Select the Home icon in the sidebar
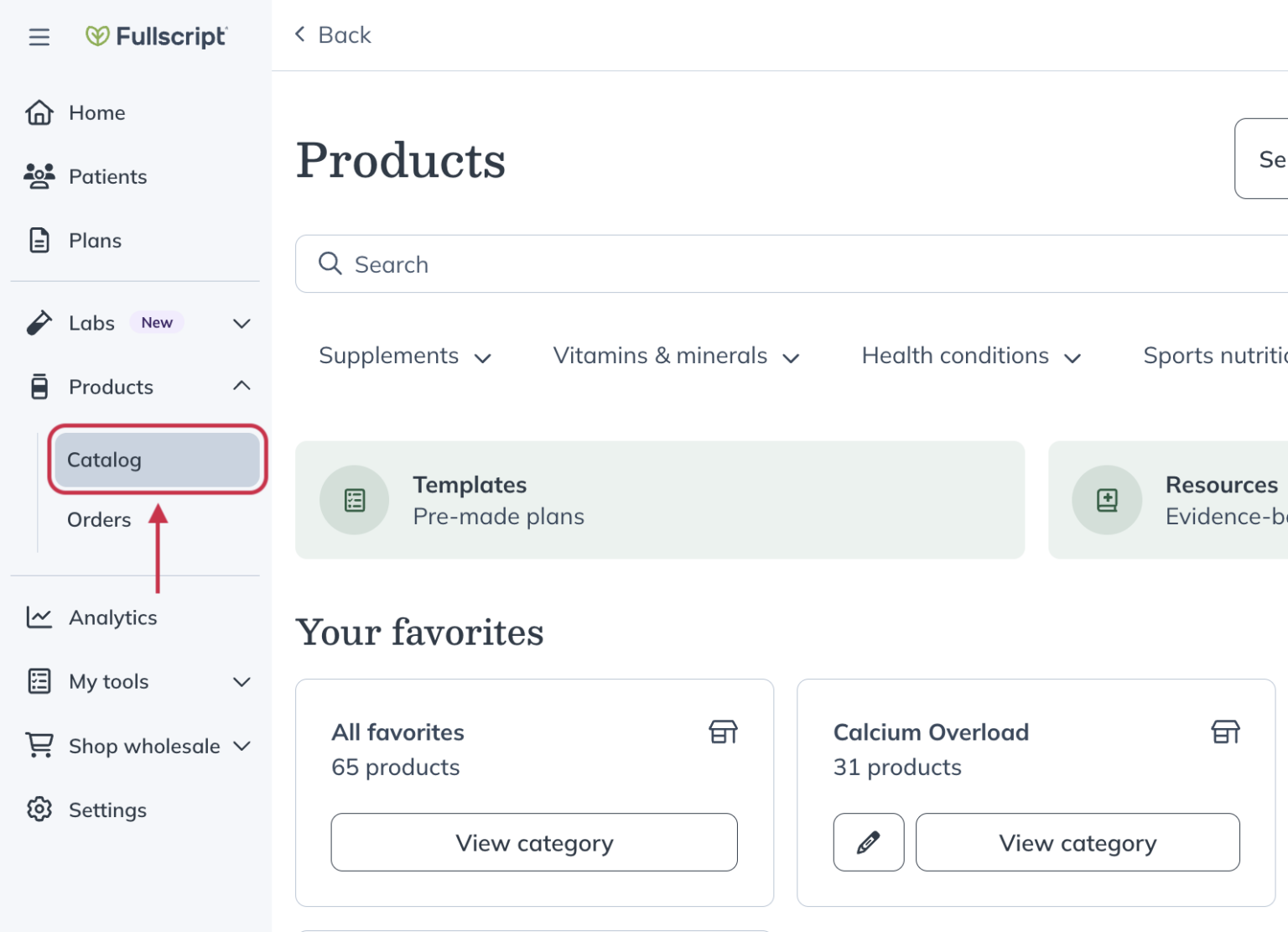 [x=39, y=112]
